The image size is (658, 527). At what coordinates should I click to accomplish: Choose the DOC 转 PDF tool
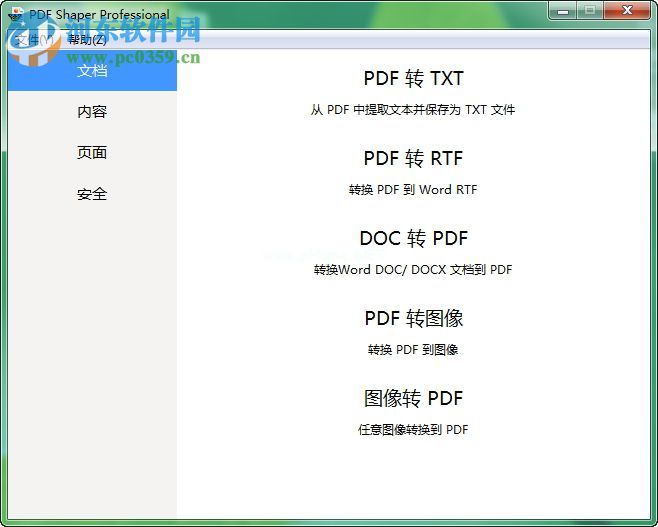coord(413,238)
